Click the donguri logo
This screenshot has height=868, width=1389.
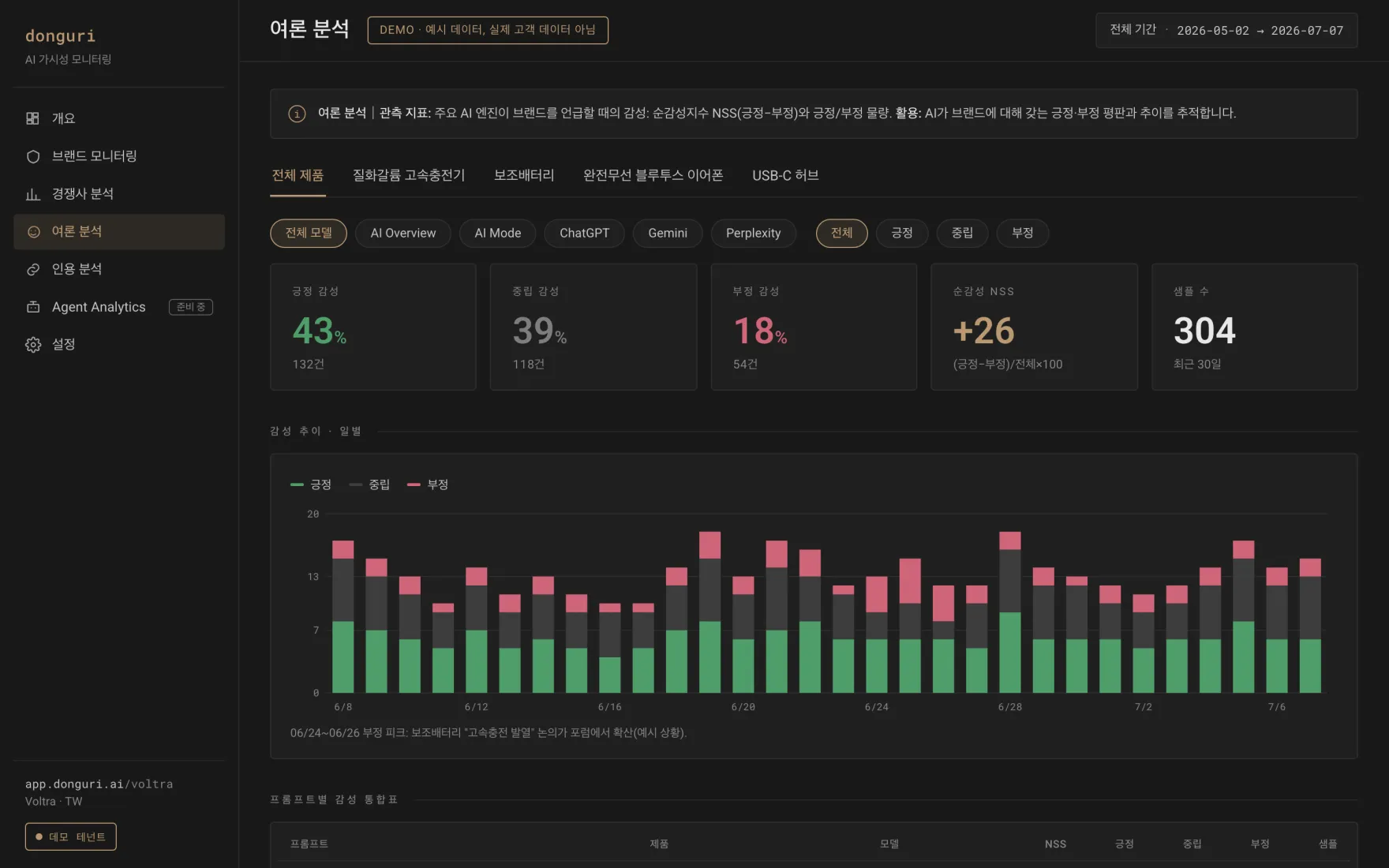coord(60,36)
